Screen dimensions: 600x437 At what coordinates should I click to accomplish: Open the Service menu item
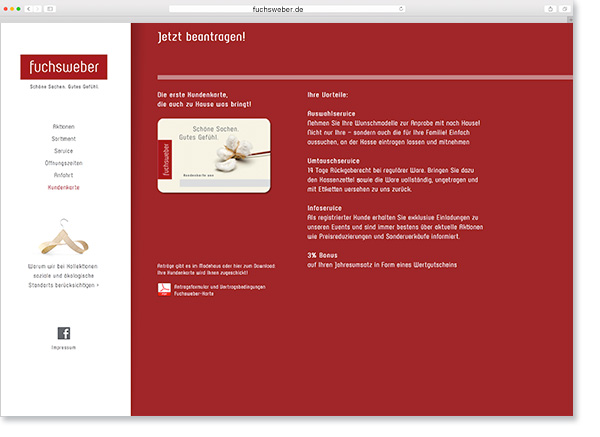[x=64, y=151]
